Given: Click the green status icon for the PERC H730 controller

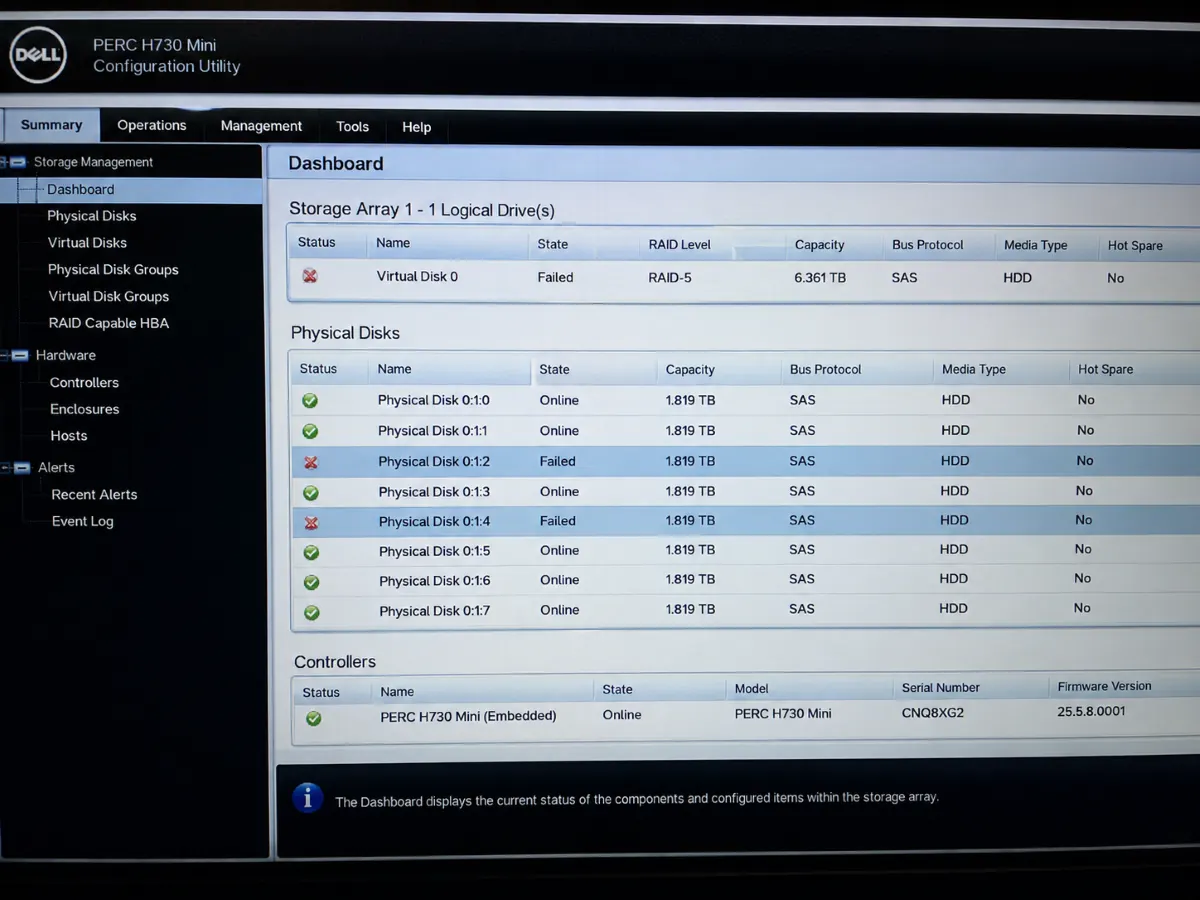Looking at the screenshot, I should coord(314,718).
